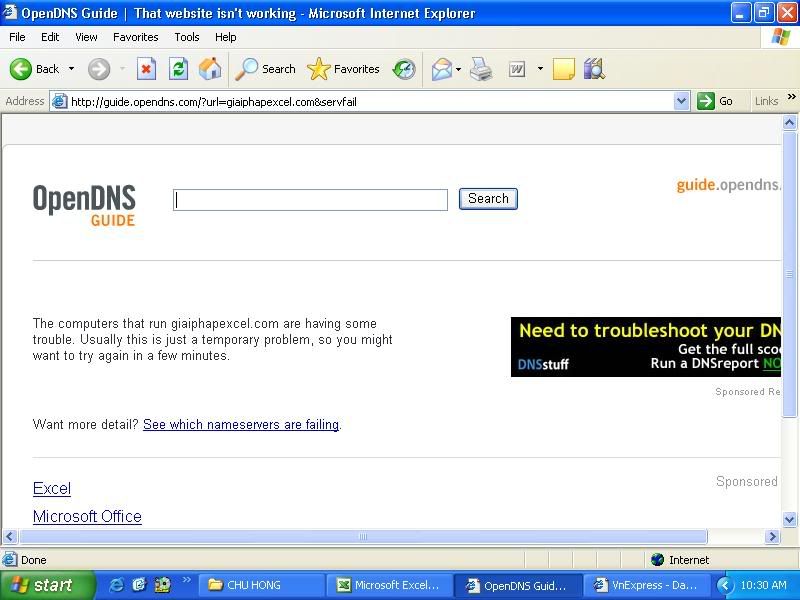800x600 pixels.
Task: Click the Internet zone globe icon
Action: [657, 560]
